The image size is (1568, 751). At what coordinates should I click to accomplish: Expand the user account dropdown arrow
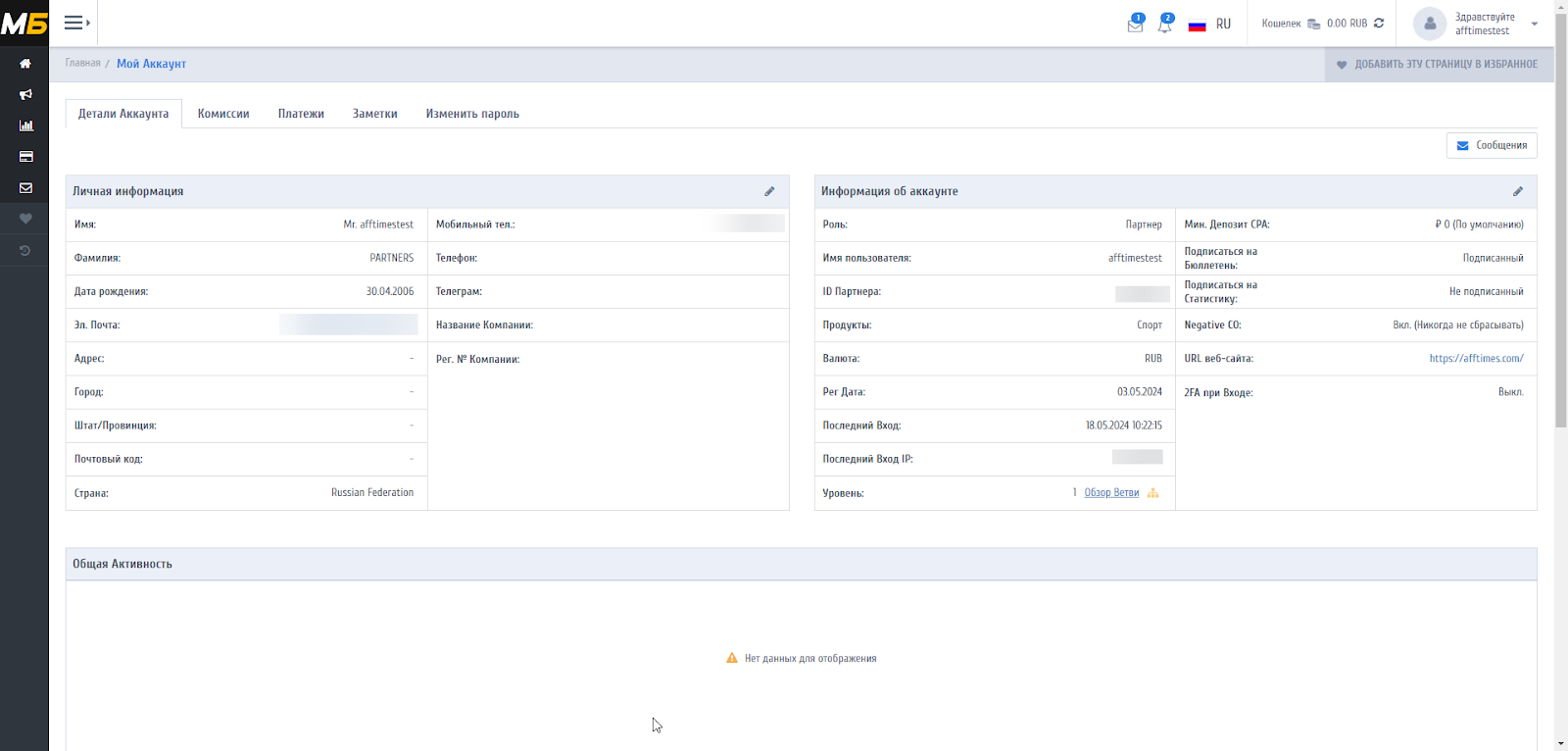(x=1534, y=24)
